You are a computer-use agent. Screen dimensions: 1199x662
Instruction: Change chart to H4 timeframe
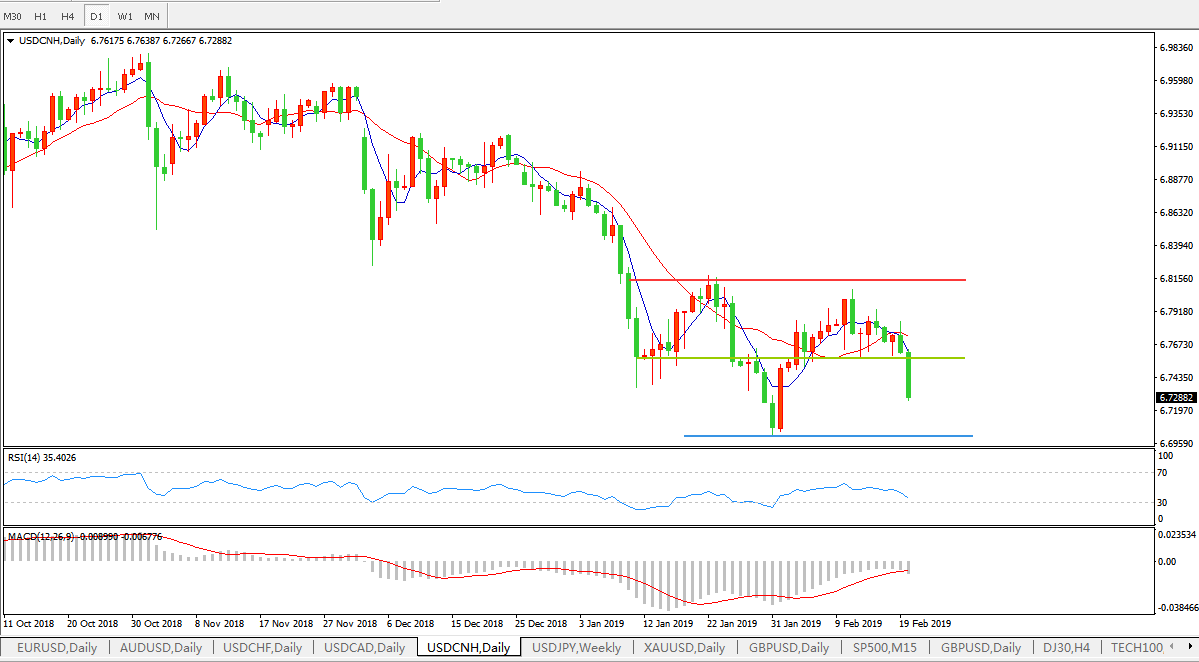pos(67,16)
